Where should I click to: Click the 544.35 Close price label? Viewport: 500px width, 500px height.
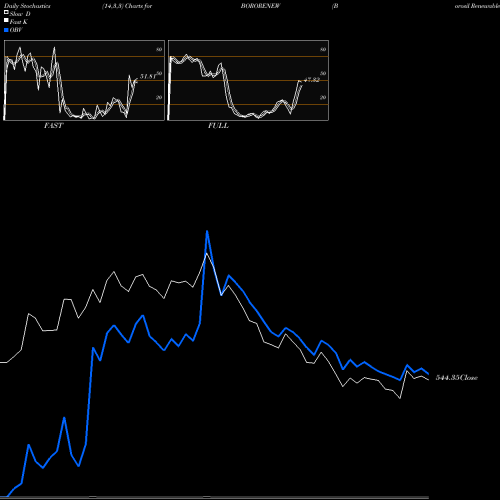pos(457,377)
